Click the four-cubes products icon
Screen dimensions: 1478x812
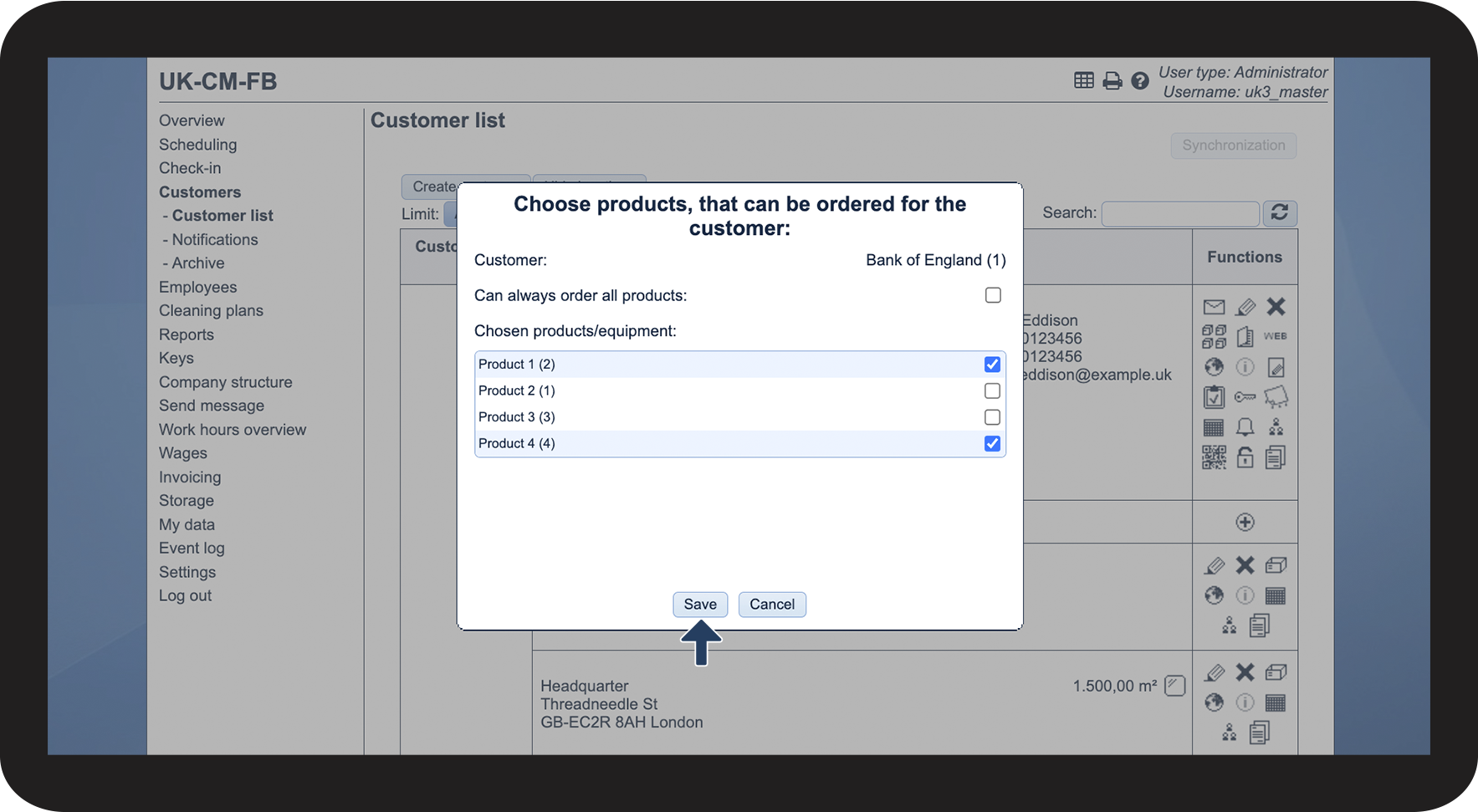pyautogui.click(x=1214, y=337)
